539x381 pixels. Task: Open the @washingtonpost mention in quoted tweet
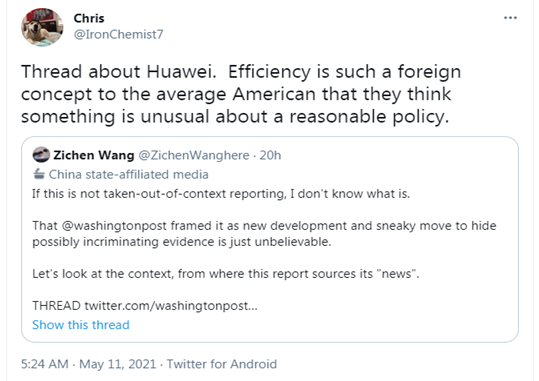(x=114, y=226)
